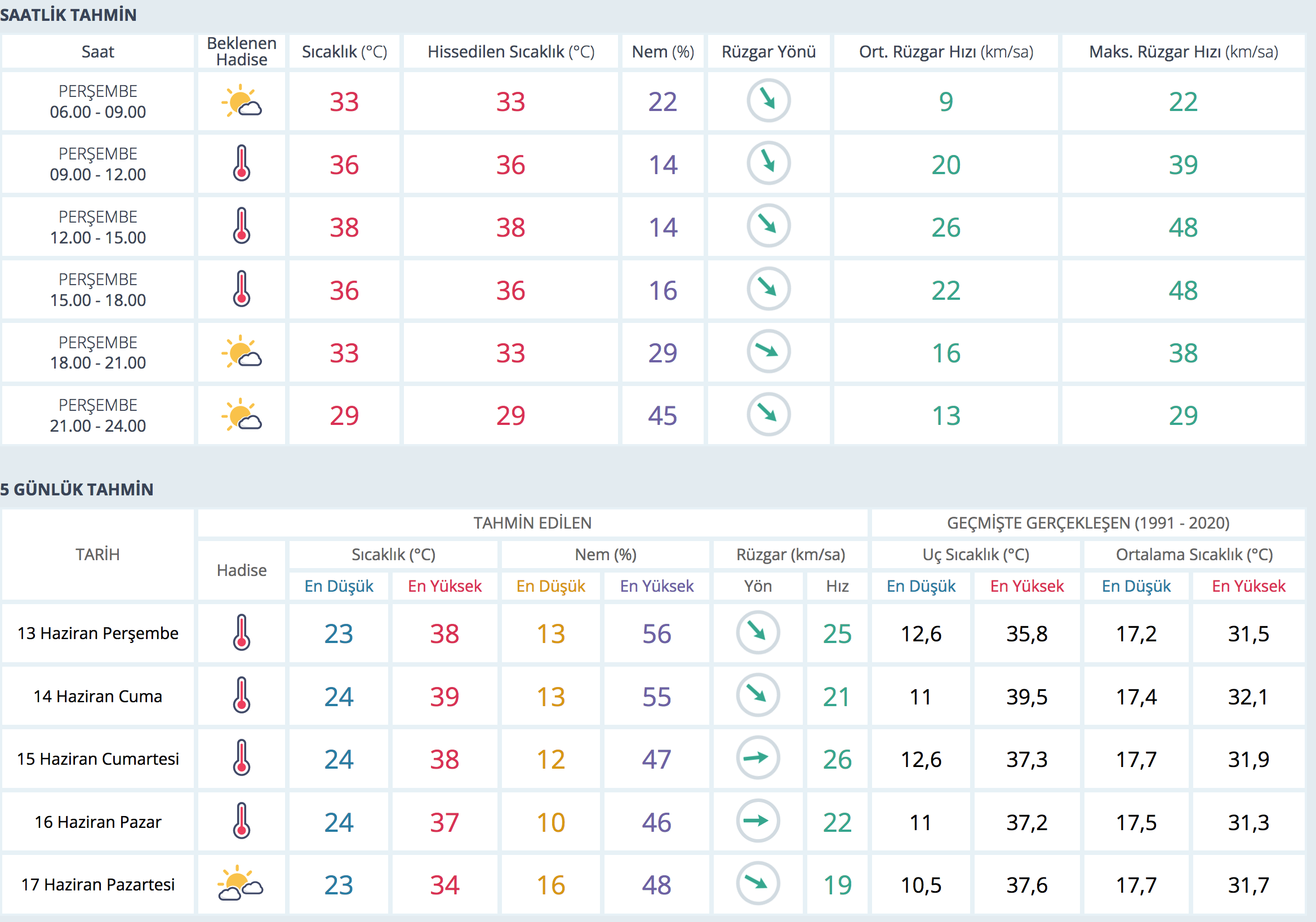Click partly cloudy icon for 06.00 - 09.00

241,101
